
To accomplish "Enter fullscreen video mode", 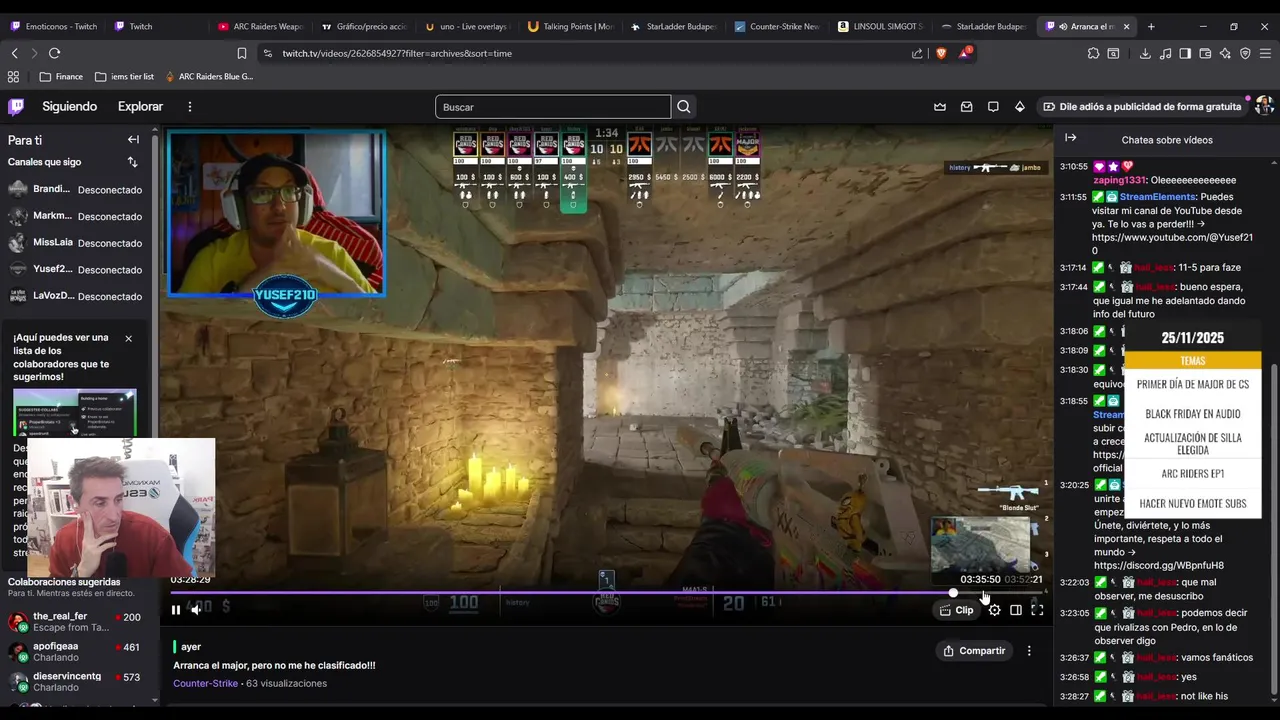I will point(1037,610).
